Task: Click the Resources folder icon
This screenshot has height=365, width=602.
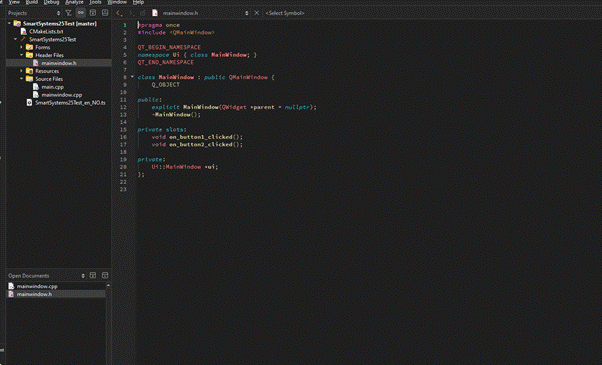Action: pyautogui.click(x=29, y=71)
